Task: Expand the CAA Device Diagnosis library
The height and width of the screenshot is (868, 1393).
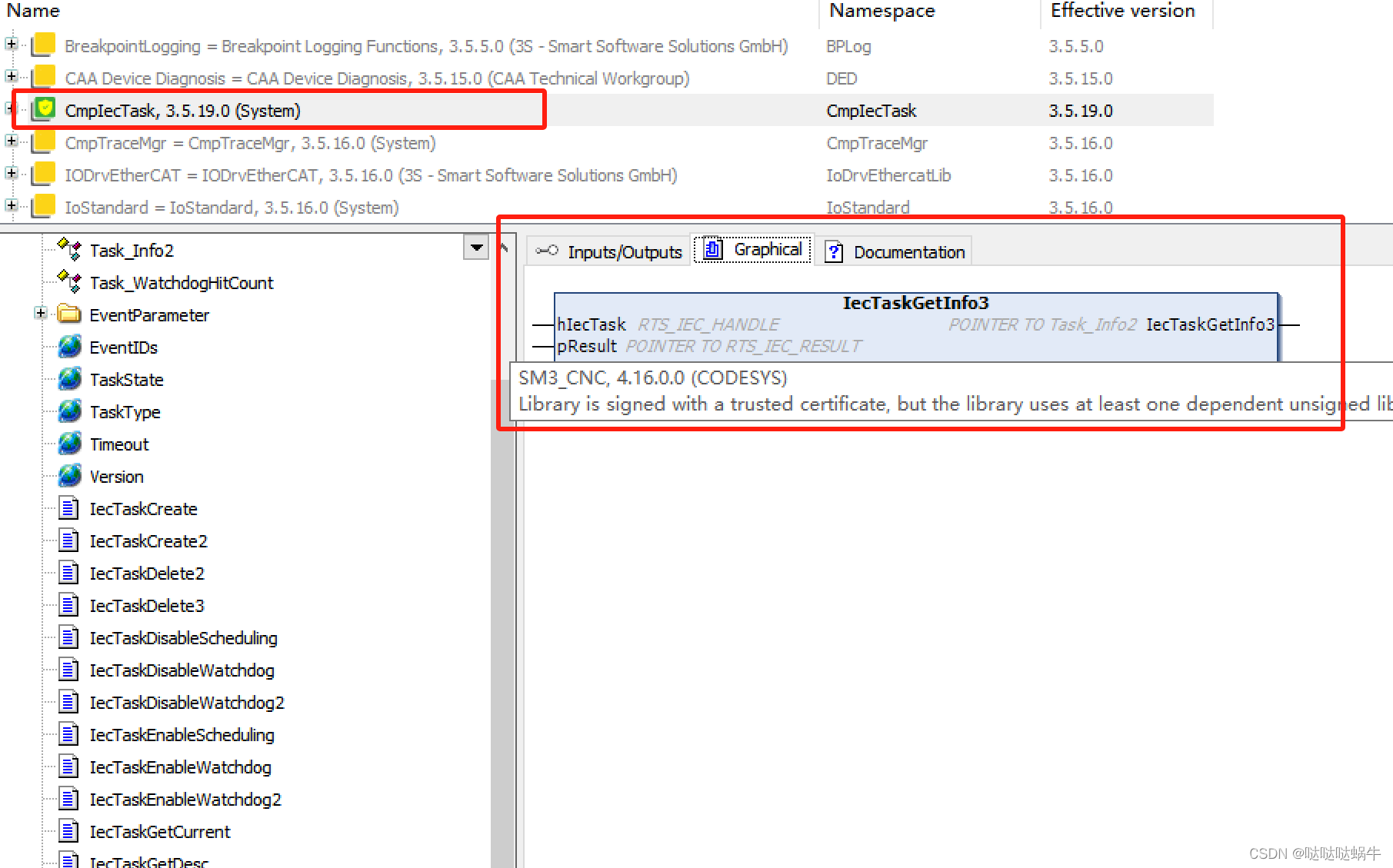Action: point(11,77)
